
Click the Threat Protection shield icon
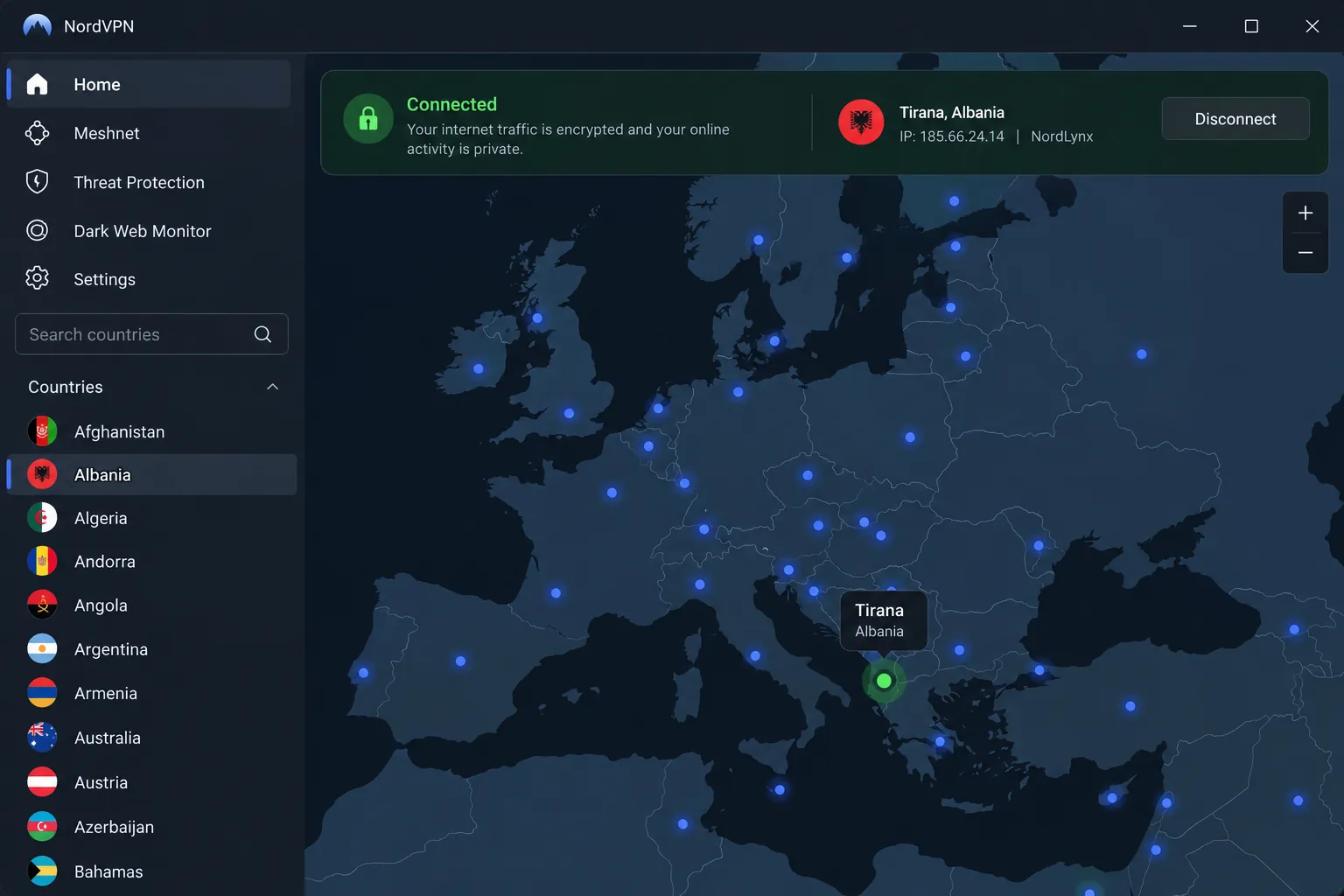coord(37,182)
